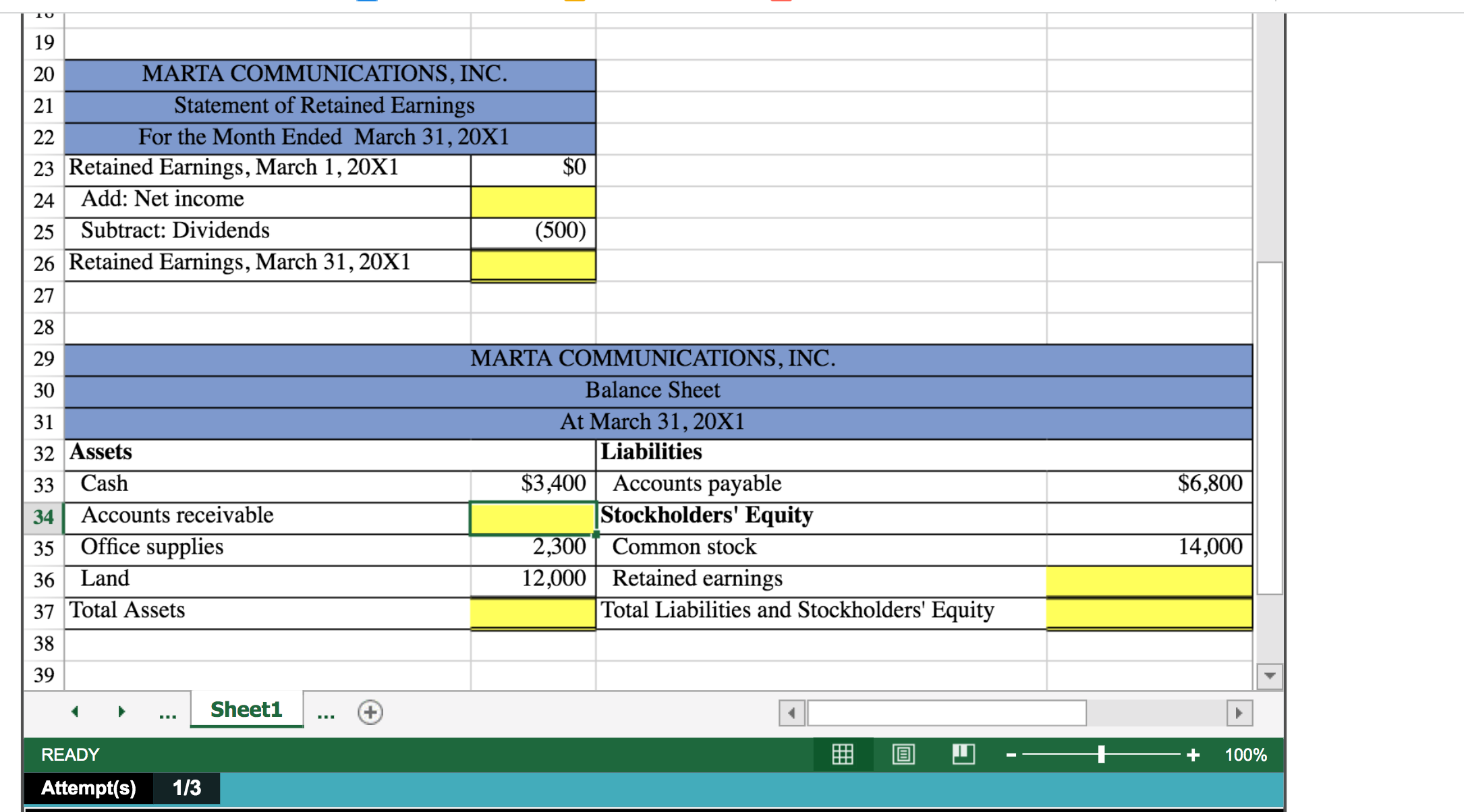Show hidden sheets via left ellipsis
The image size is (1464, 812).
point(167,714)
